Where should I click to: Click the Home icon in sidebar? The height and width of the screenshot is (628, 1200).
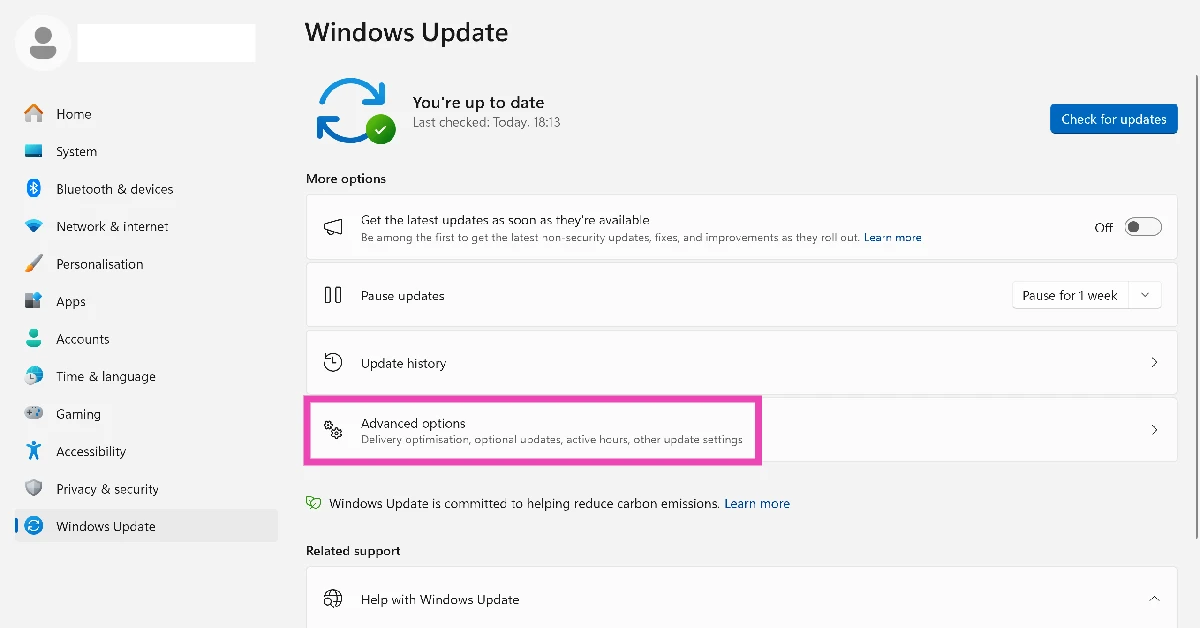tap(34, 114)
